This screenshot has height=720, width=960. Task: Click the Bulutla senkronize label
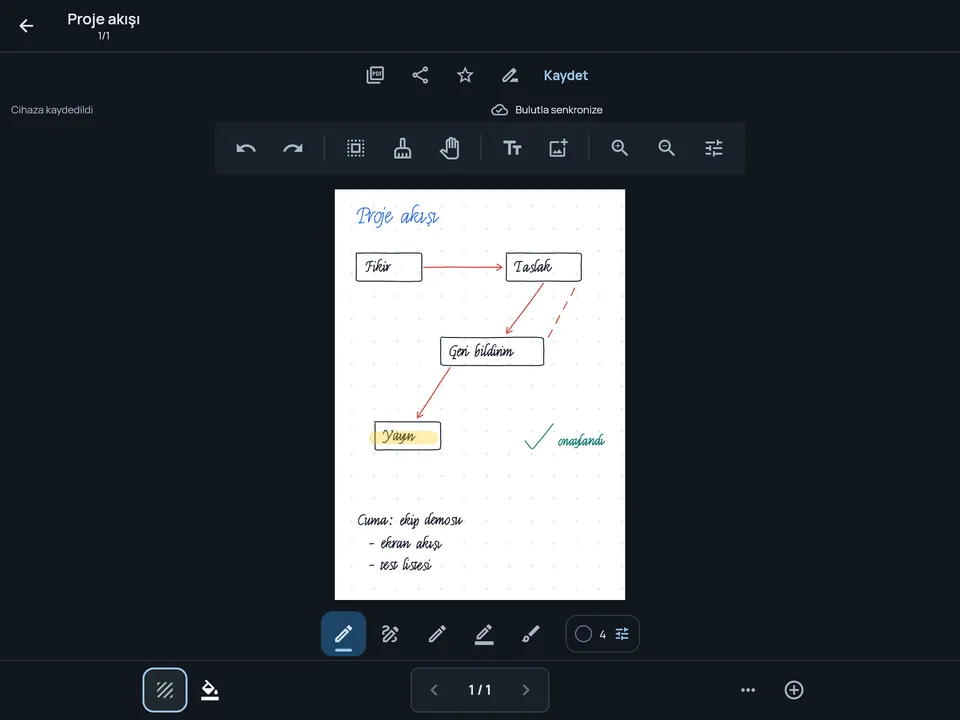coord(558,110)
